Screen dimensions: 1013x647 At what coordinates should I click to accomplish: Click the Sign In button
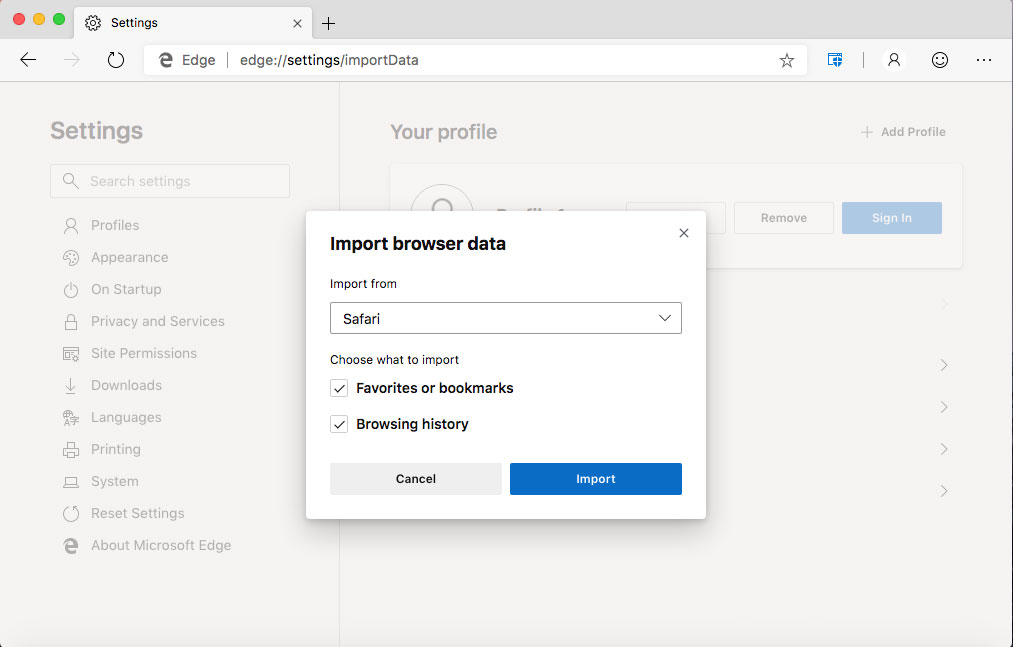coord(892,218)
